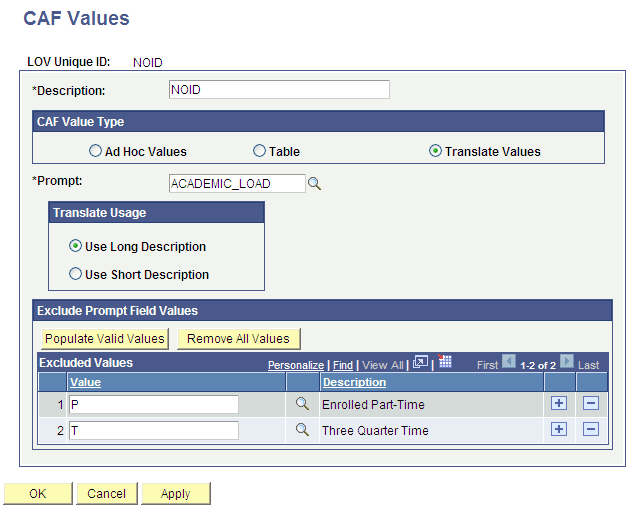Focus the row 1 Value field P
Screen dimensions: 633x509
click(x=154, y=404)
